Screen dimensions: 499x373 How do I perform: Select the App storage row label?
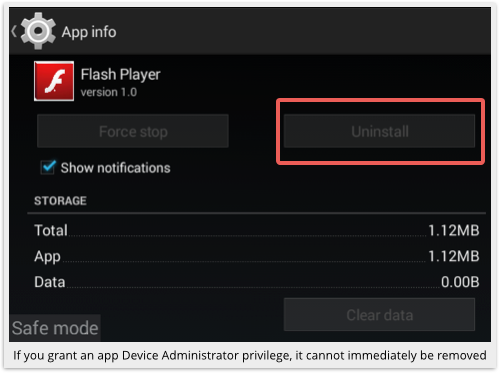click(47, 257)
